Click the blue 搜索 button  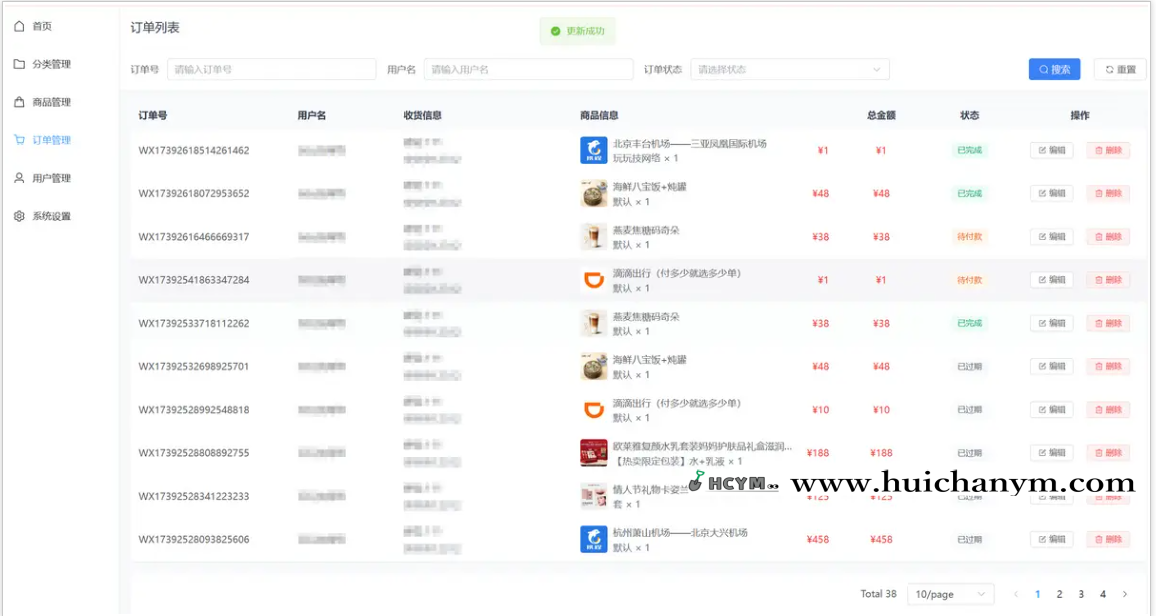pos(1054,69)
